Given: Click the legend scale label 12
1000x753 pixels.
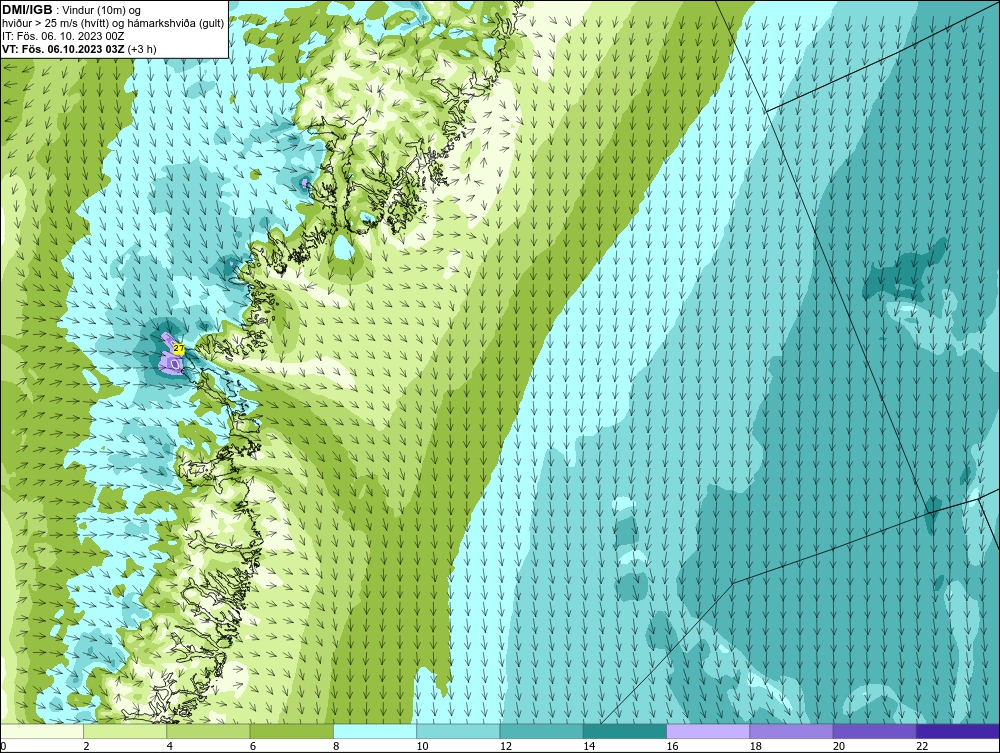Looking at the screenshot, I should [x=506, y=746].
